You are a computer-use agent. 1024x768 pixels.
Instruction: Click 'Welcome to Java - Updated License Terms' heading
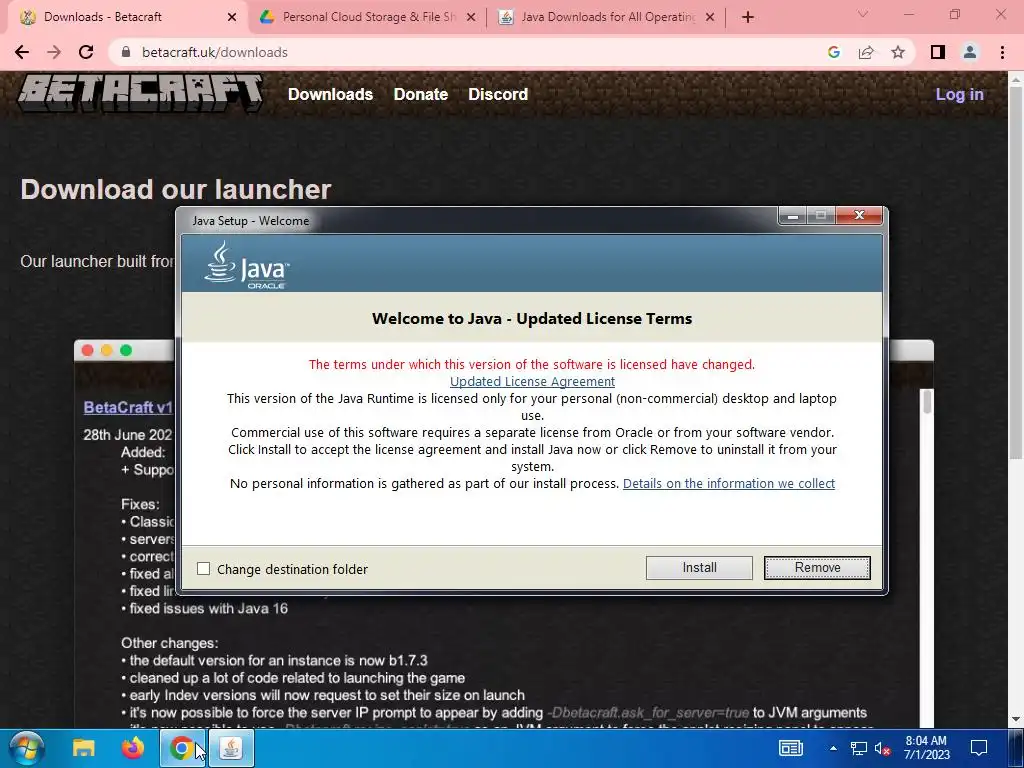(x=532, y=319)
